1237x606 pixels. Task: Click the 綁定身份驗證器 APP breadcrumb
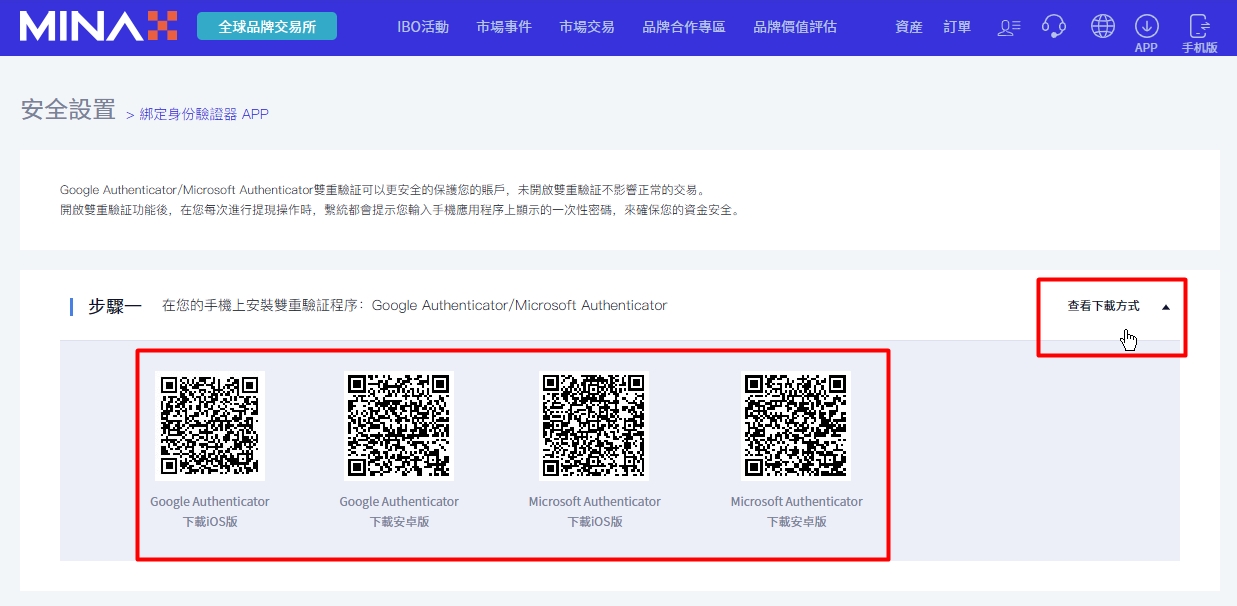pos(204,114)
